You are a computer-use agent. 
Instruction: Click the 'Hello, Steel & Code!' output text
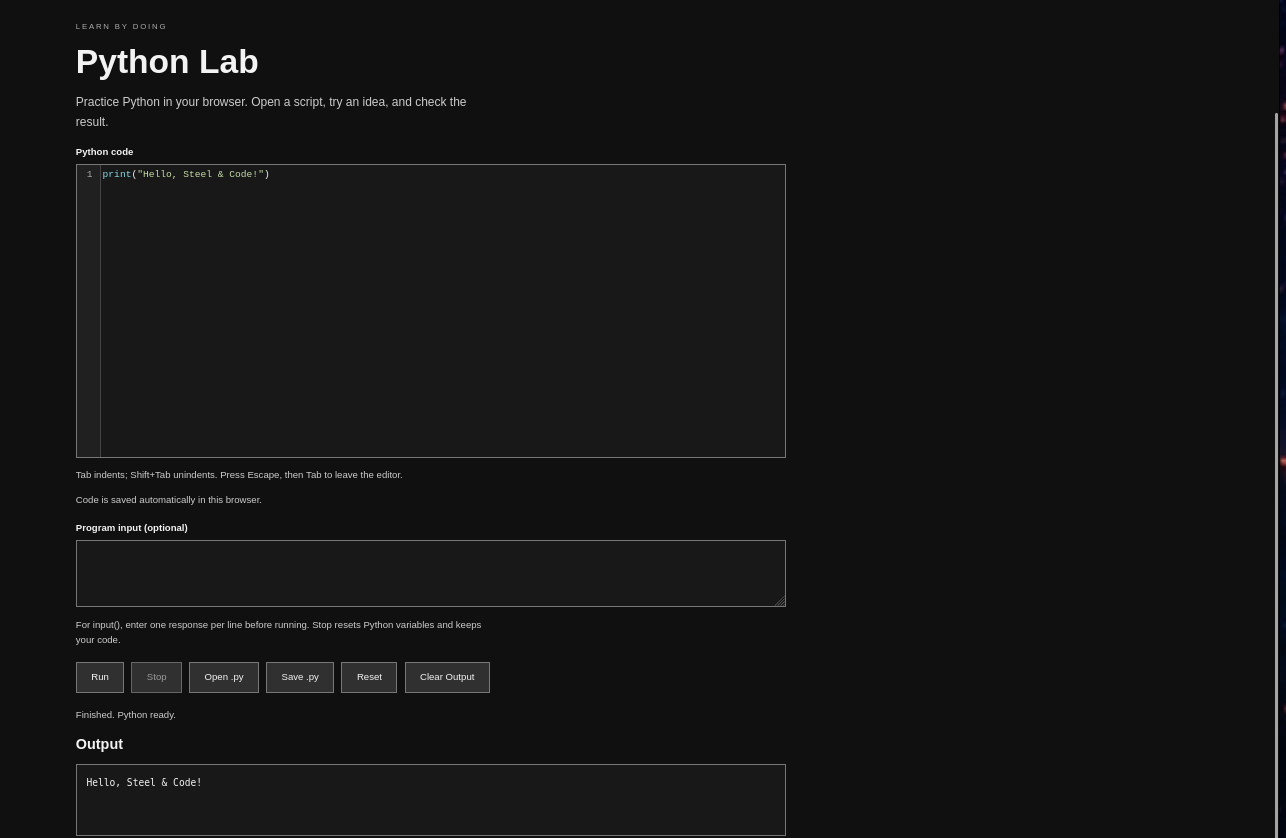coord(144,783)
